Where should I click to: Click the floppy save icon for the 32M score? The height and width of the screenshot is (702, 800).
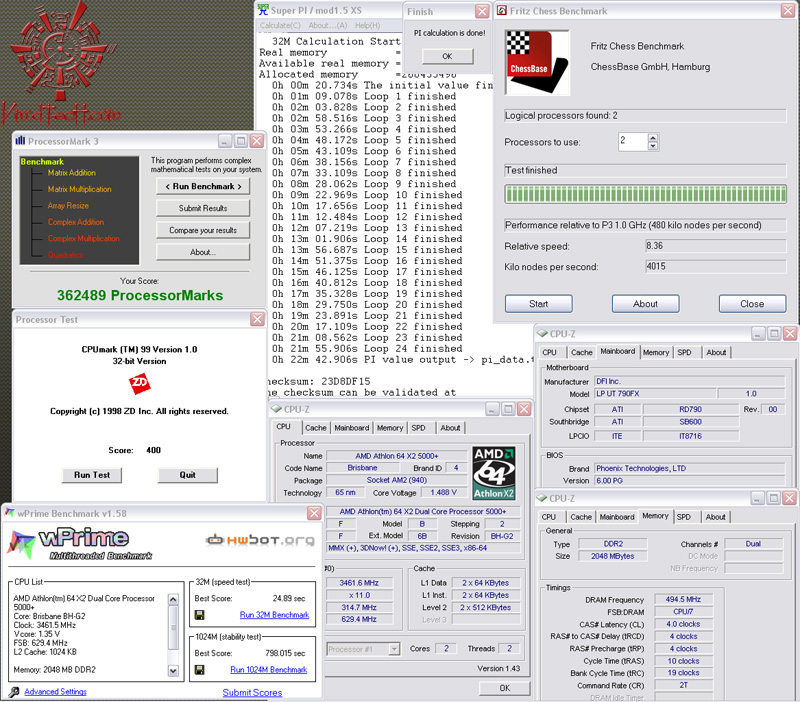(199, 615)
